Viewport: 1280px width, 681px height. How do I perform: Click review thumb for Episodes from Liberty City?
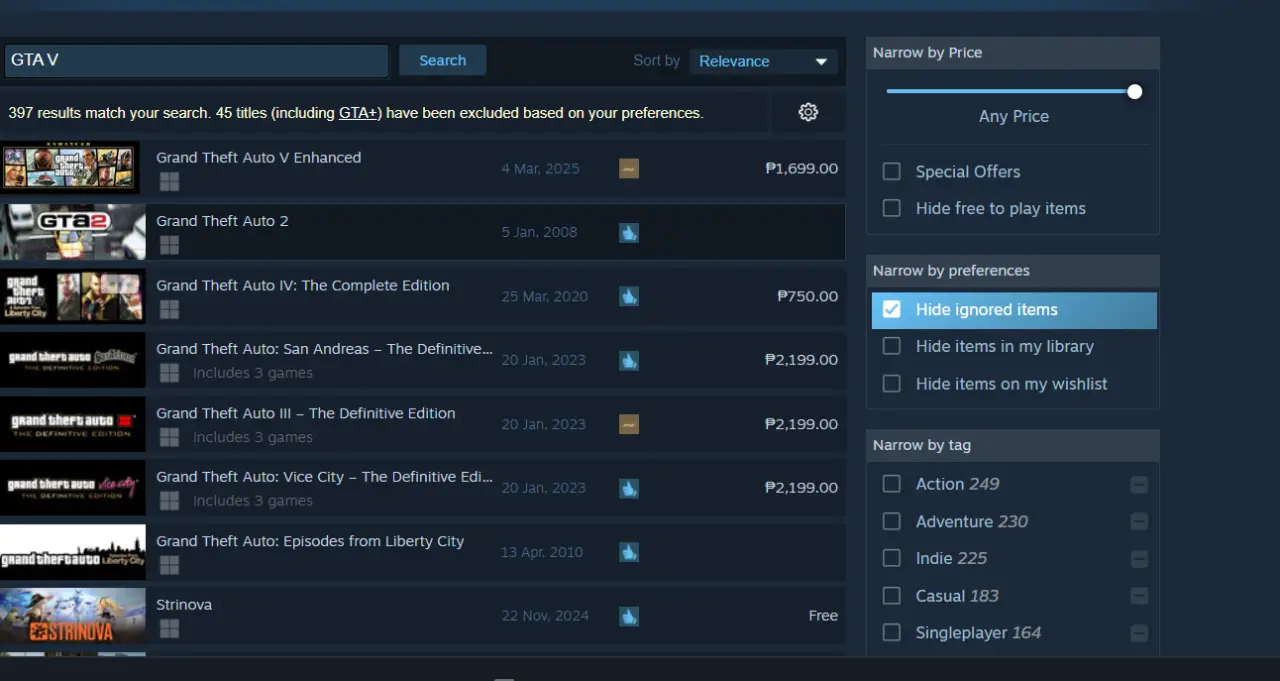[628, 552]
